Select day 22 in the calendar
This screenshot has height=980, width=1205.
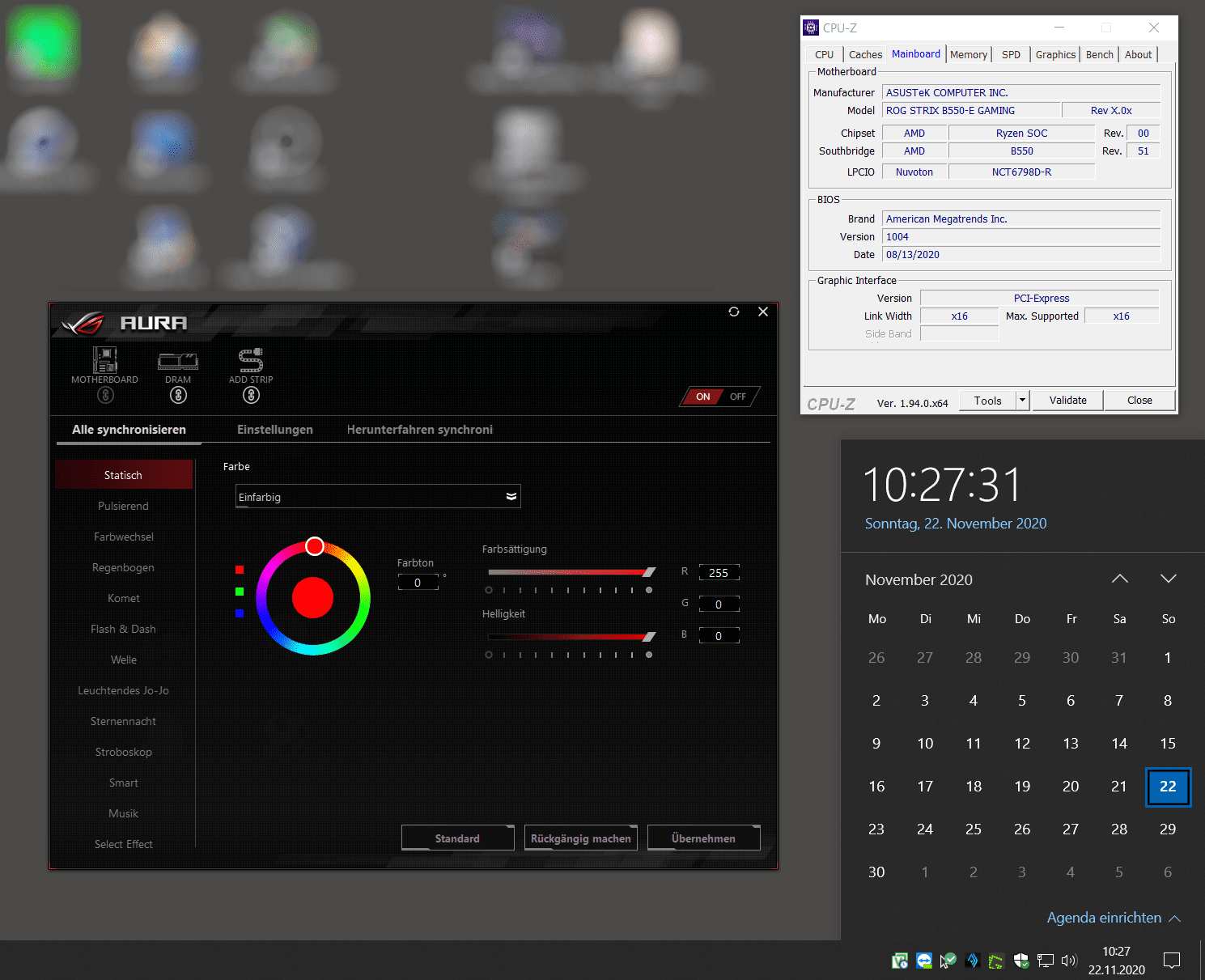[x=1168, y=787]
